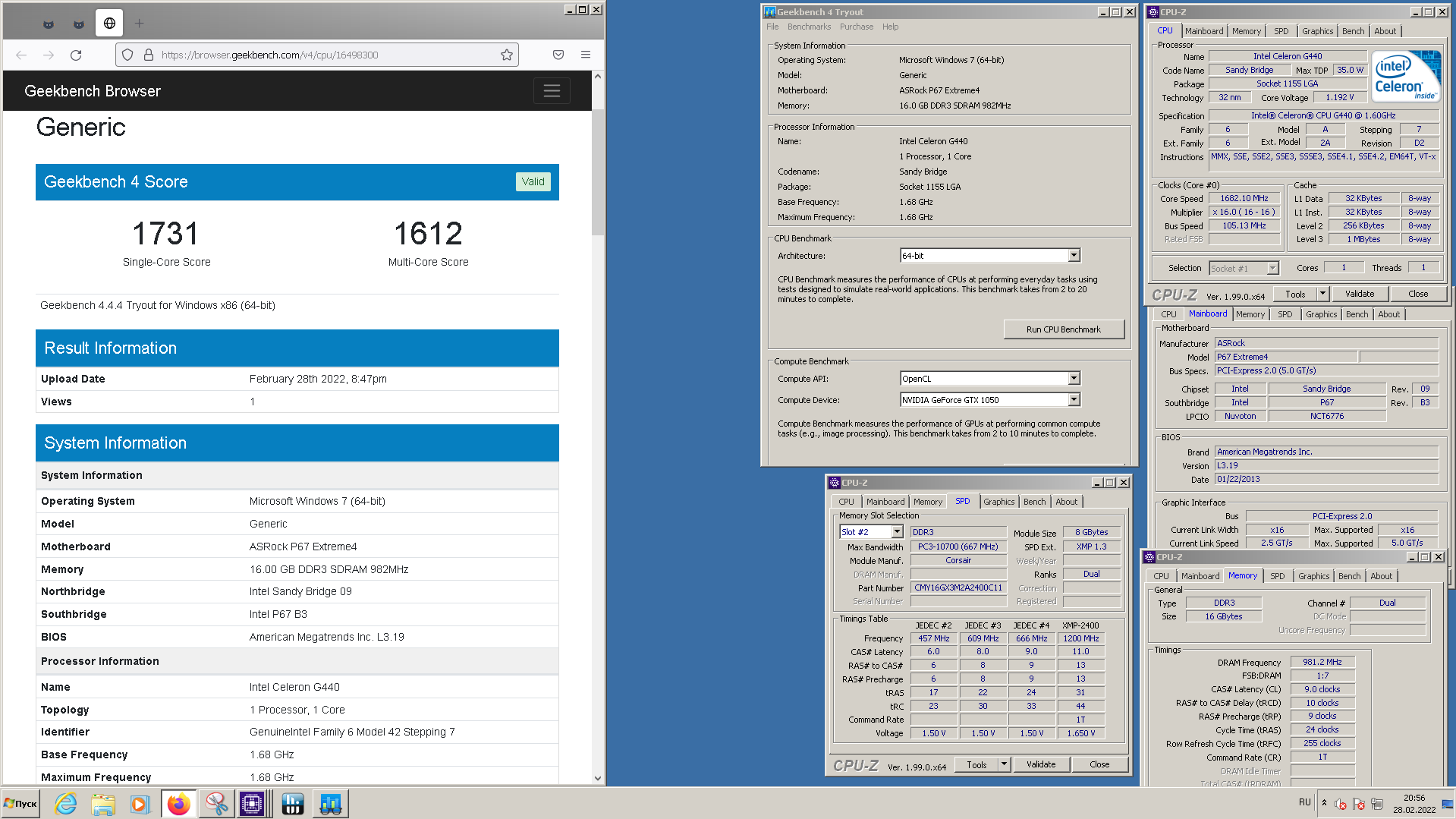
Task: Open the Compute Device GTX 1050 dropdown
Action: coord(1074,400)
